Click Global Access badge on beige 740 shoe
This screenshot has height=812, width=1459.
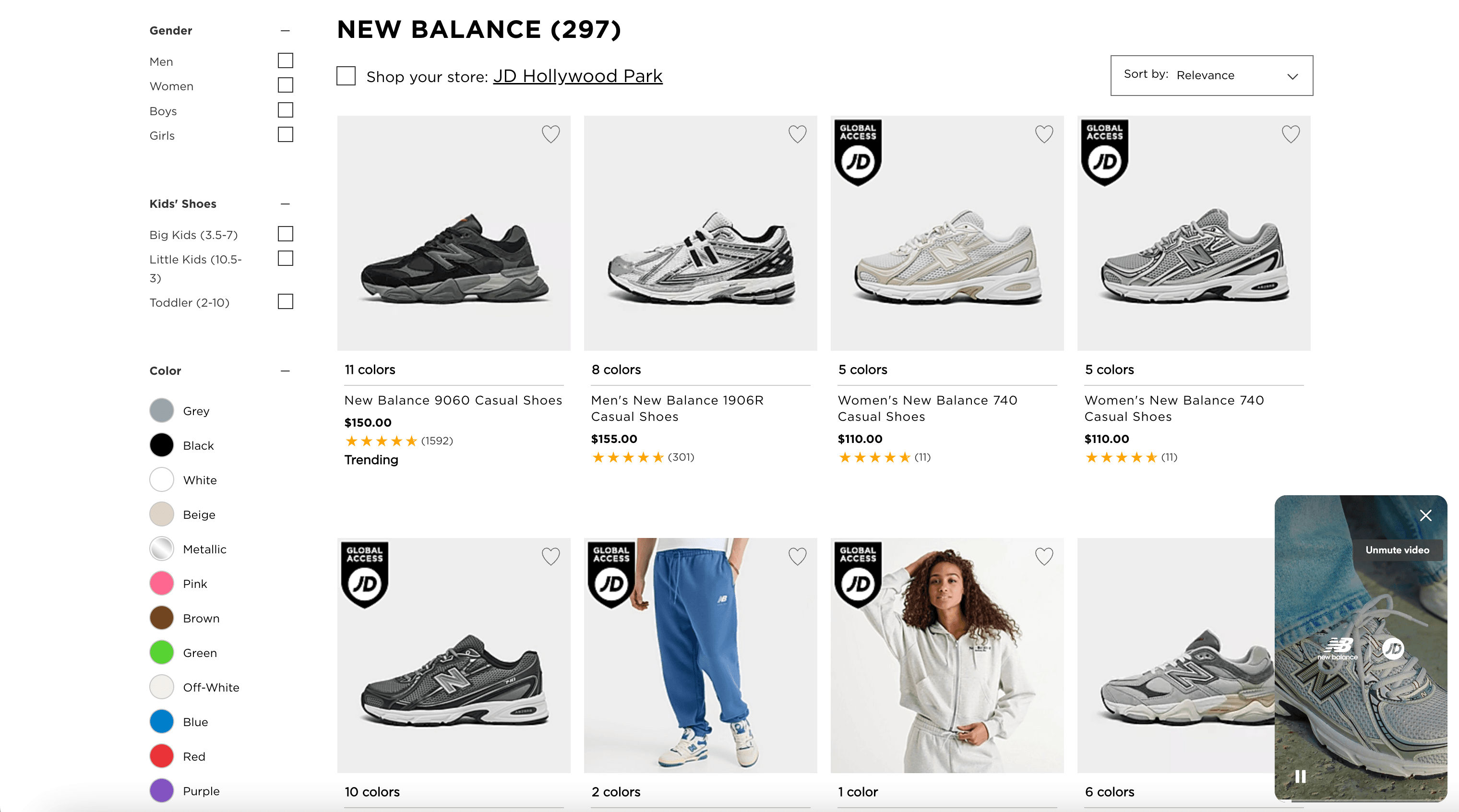click(x=858, y=152)
